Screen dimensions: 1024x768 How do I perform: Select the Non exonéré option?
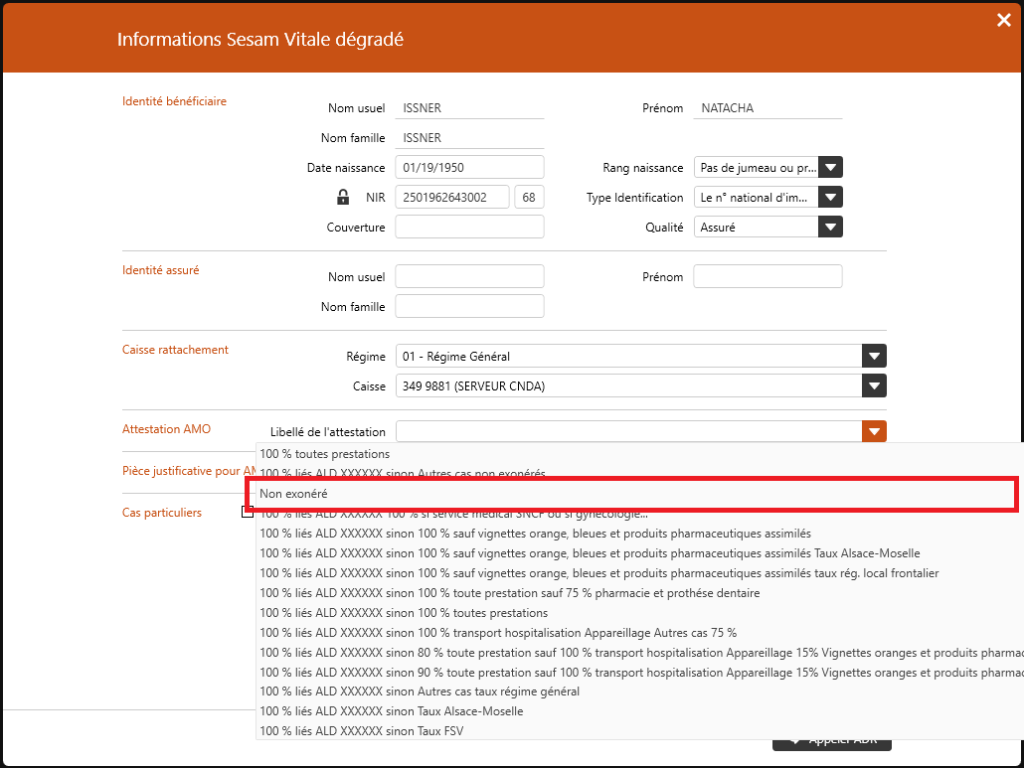500,493
